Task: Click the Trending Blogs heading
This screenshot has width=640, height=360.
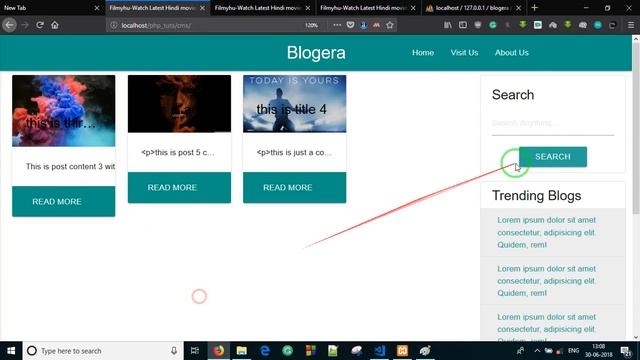Action: [536, 196]
